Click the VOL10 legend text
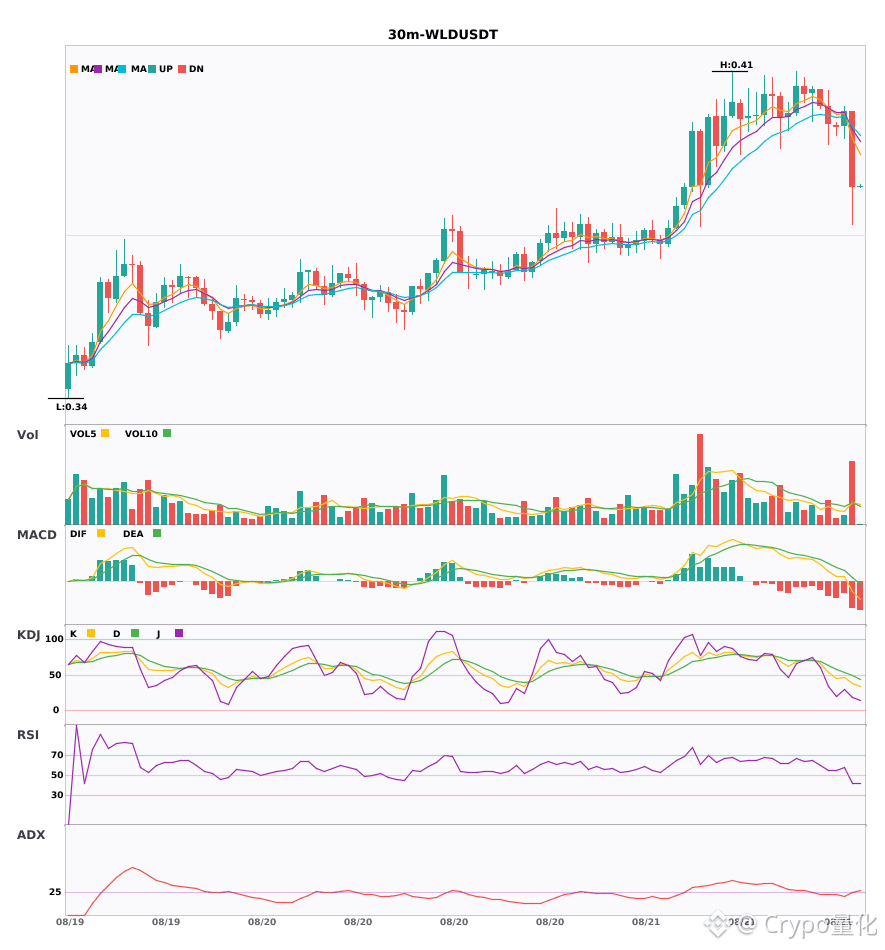This screenshot has height=950, width=885. (x=141, y=434)
